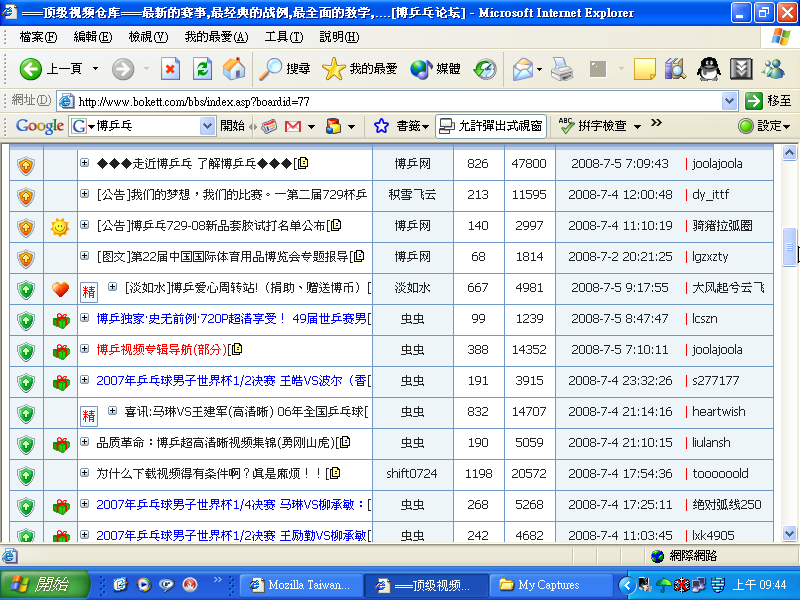This screenshot has width=800, height=600.
Task: Open the address bar URL dropdown
Action: (729, 101)
